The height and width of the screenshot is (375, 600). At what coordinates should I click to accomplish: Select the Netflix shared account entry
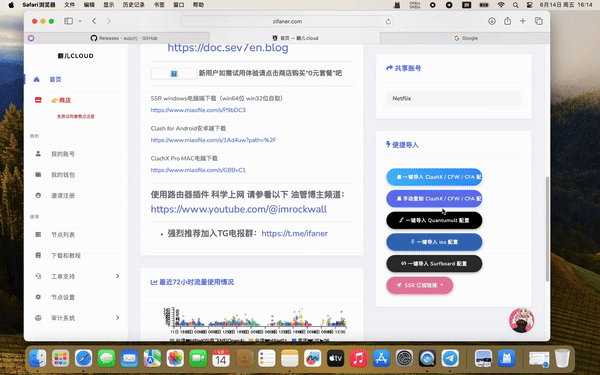[453, 98]
